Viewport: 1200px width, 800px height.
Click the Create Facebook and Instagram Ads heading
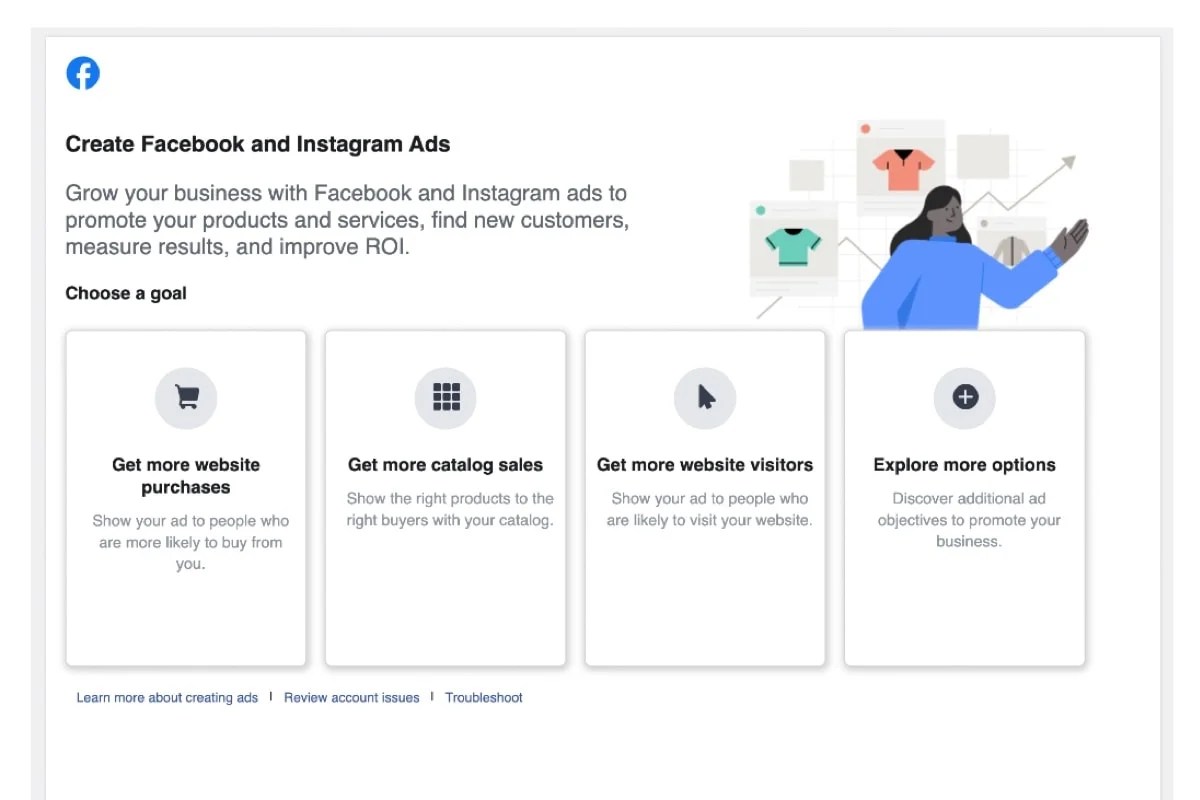(x=257, y=143)
